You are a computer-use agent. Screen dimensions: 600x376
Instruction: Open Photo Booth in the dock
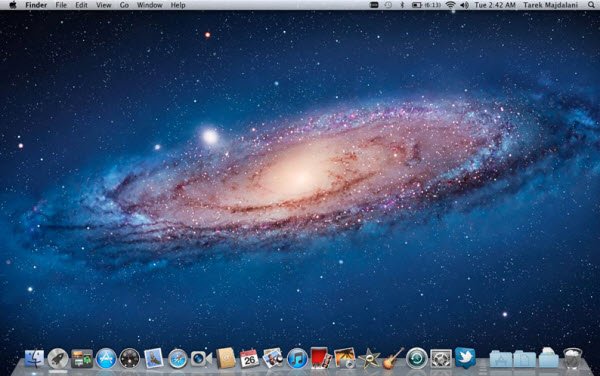321,358
